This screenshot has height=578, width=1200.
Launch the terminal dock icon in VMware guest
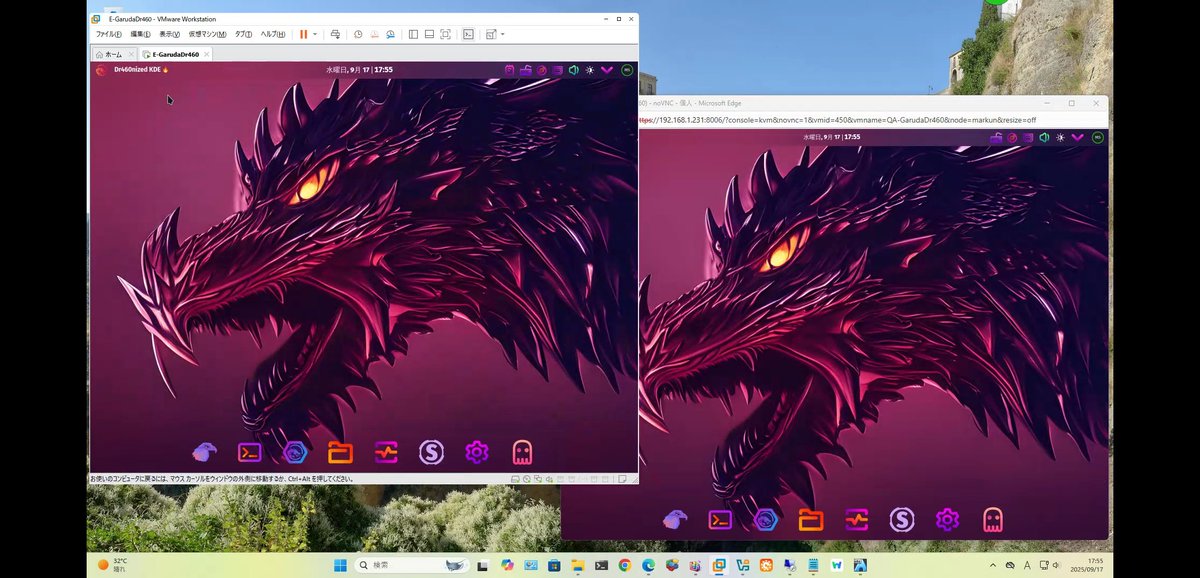click(x=250, y=453)
